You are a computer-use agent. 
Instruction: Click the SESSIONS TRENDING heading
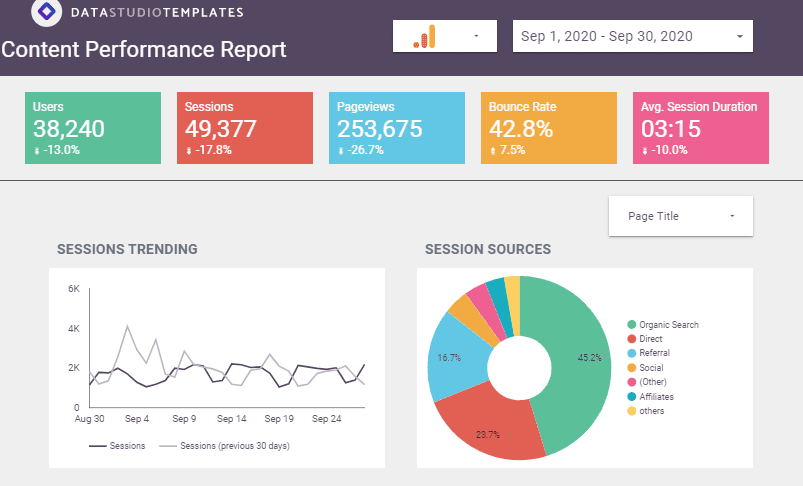coord(127,249)
